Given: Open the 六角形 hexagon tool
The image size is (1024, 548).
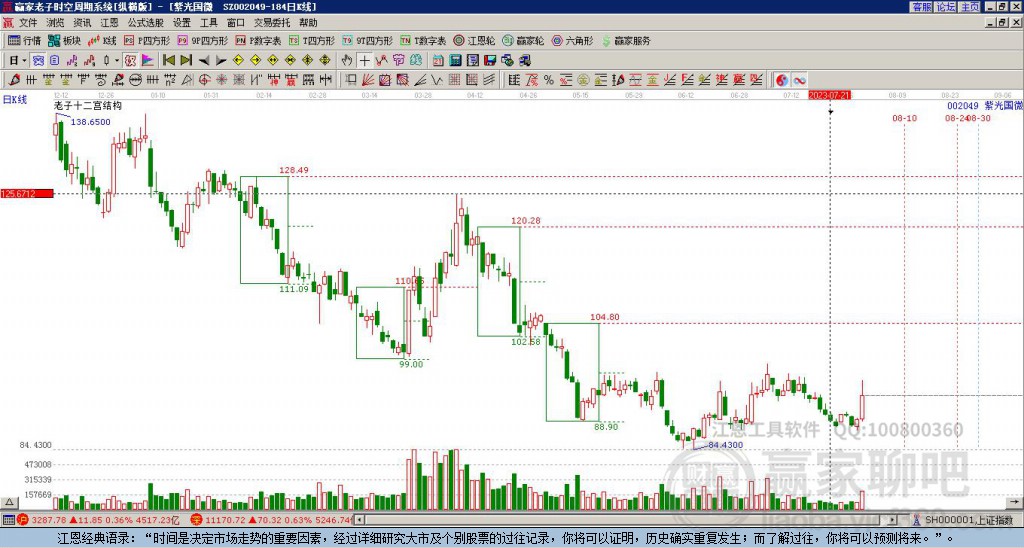Looking at the screenshot, I should (x=572, y=40).
